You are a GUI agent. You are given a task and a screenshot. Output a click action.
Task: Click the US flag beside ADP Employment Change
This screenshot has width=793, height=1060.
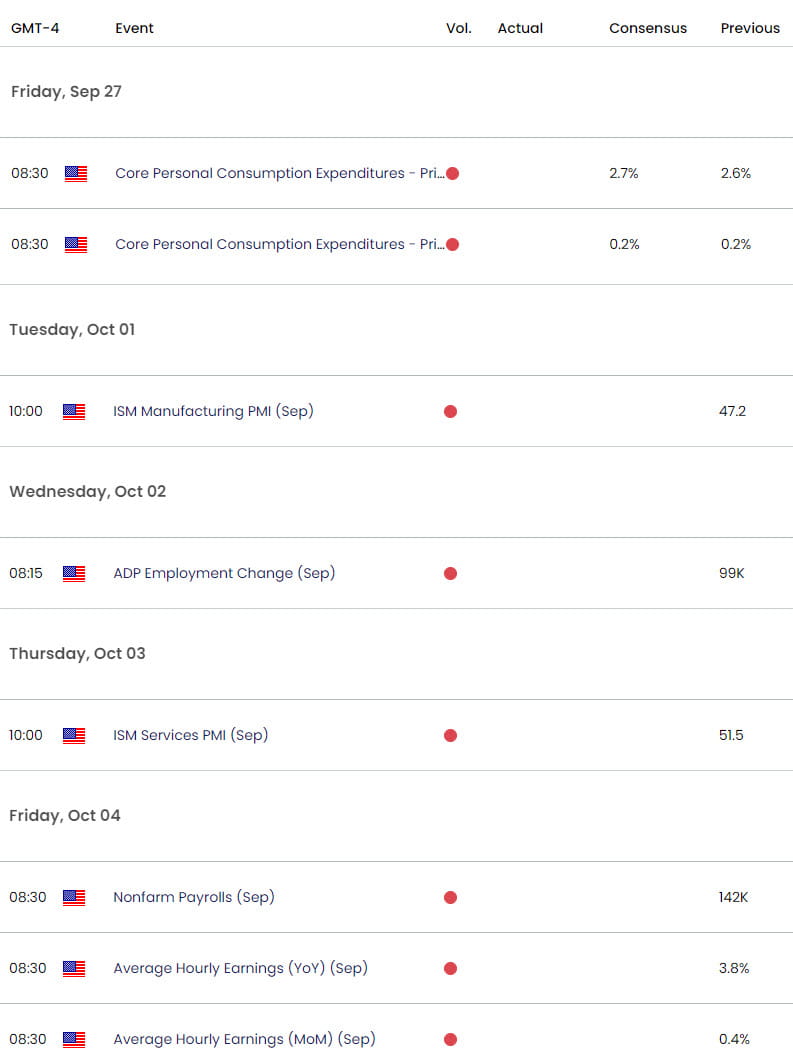tap(74, 573)
